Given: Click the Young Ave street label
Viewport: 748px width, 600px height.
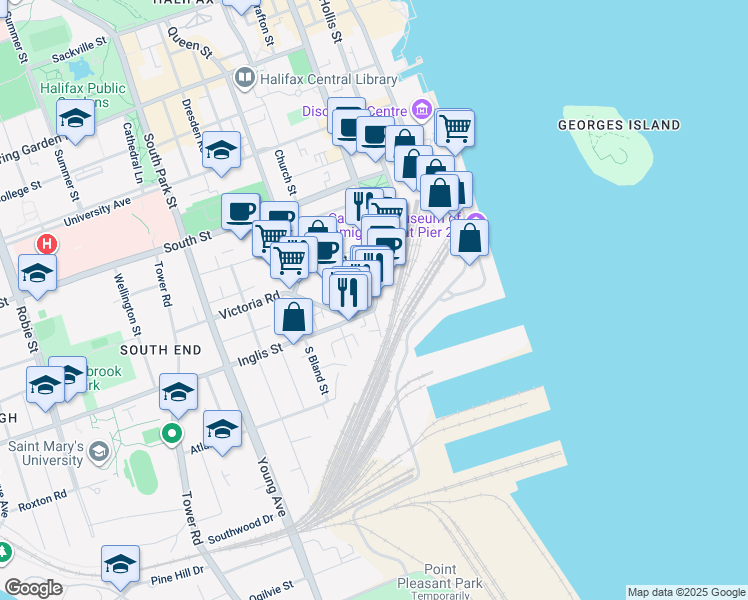Looking at the screenshot, I should [x=271, y=487].
